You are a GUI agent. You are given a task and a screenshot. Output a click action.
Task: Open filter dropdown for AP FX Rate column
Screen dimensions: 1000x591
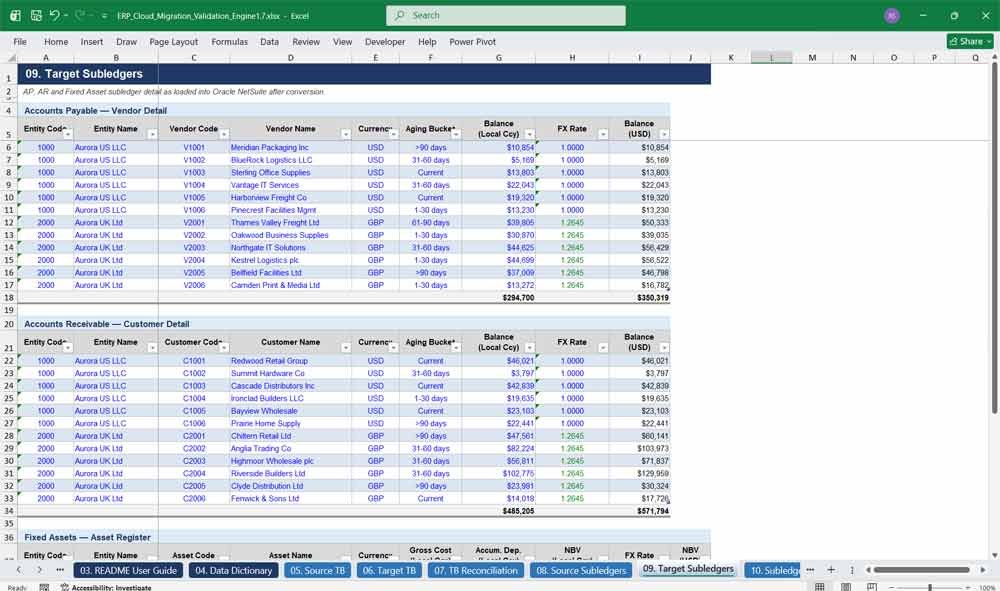tap(603, 135)
